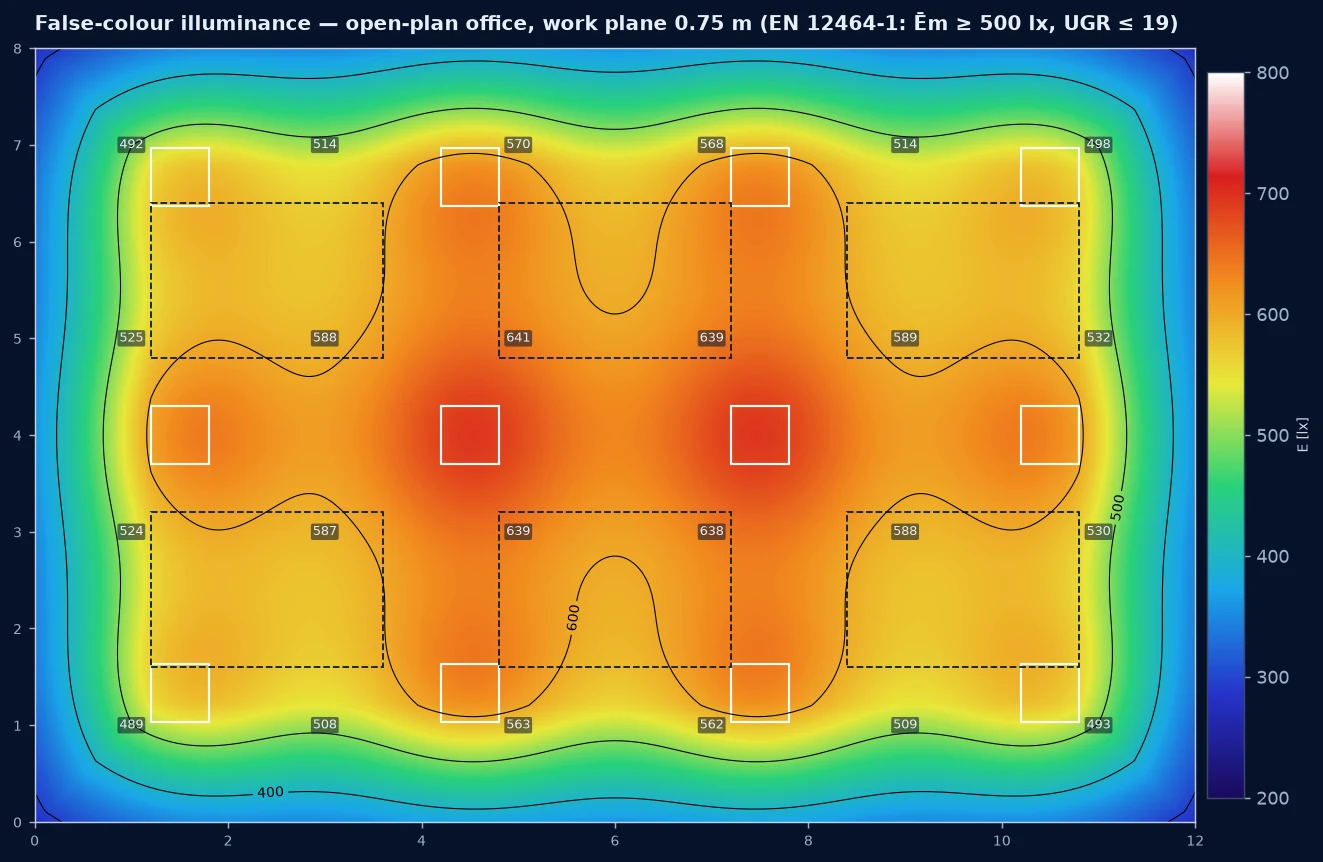The width and height of the screenshot is (1323, 862).
Task: Select the rotated 500 contour line label
Action: coord(1118,506)
